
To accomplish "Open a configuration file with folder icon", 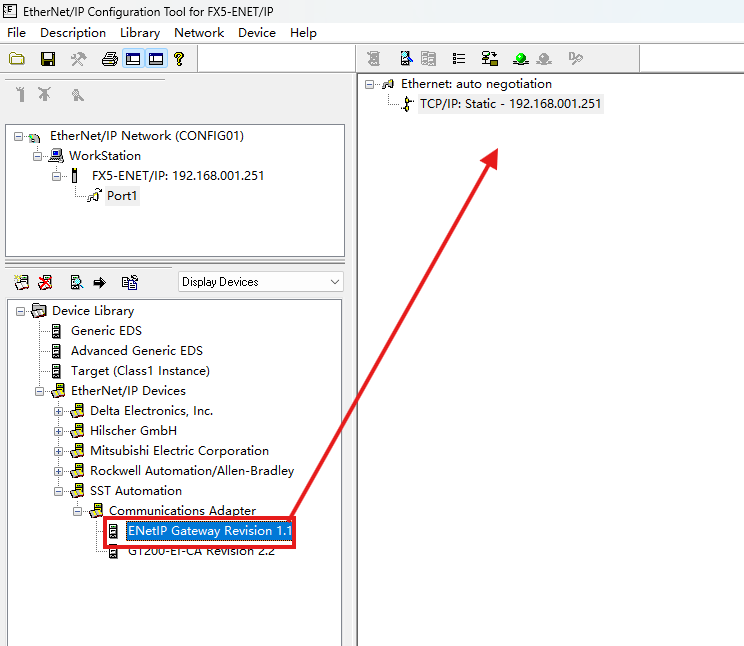I will (17, 59).
